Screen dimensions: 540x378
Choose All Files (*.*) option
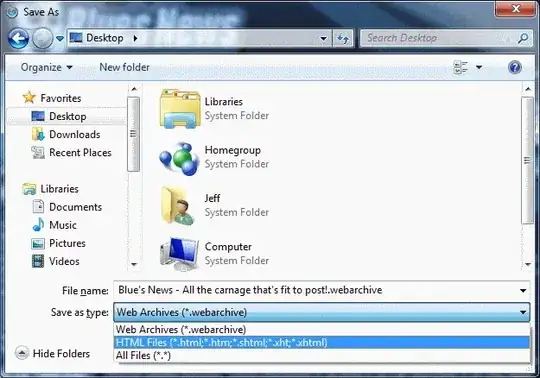[x=322, y=355]
